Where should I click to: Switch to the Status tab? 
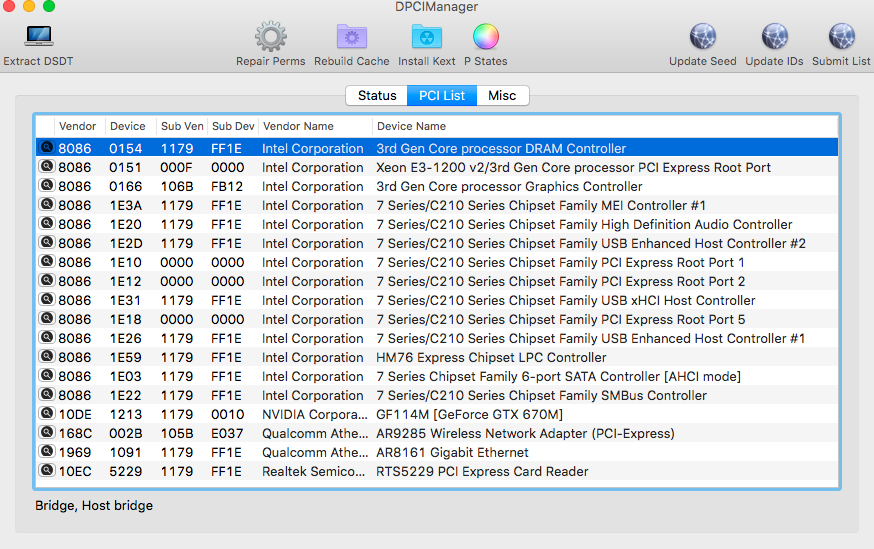(x=377, y=96)
